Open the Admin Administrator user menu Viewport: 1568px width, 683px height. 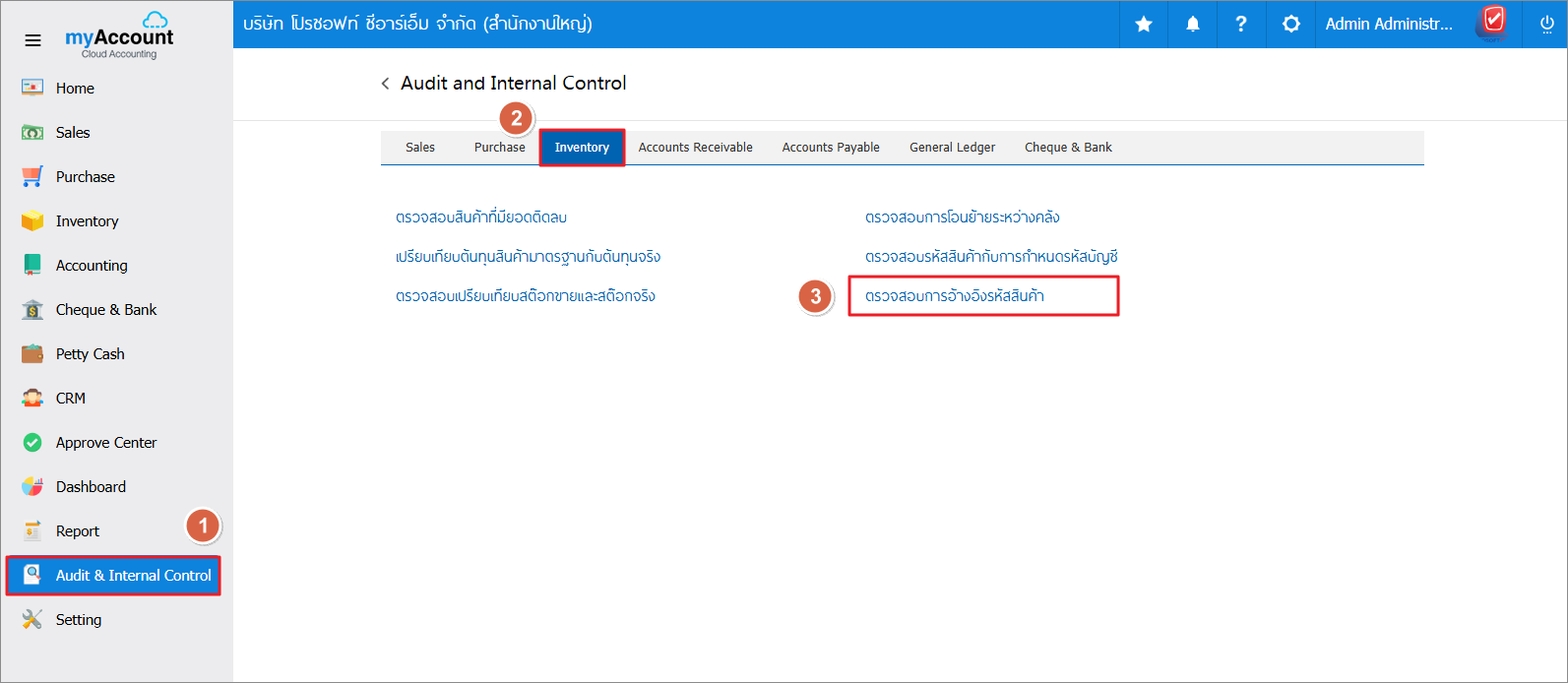[x=1388, y=25]
